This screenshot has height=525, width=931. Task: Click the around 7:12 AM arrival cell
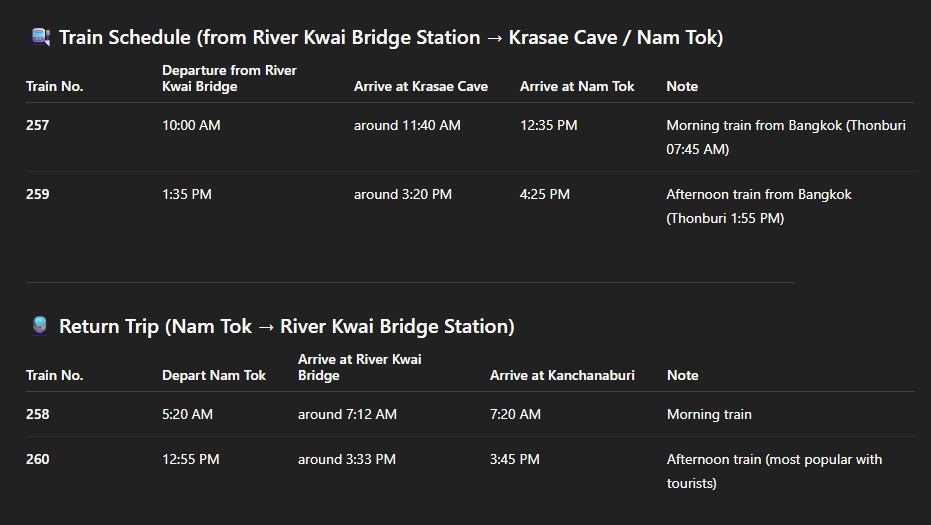pos(347,414)
